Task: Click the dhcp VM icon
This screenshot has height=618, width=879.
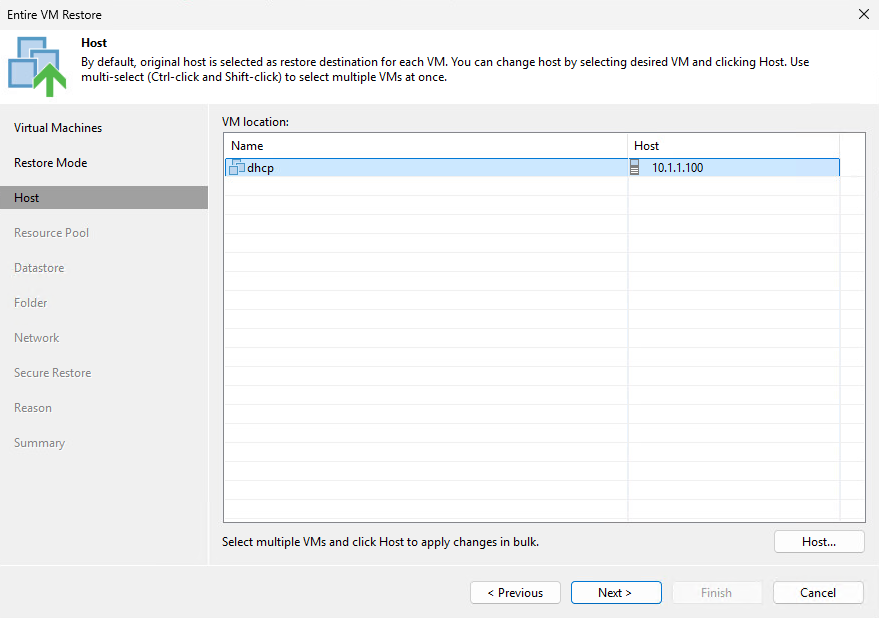Action: click(x=237, y=167)
